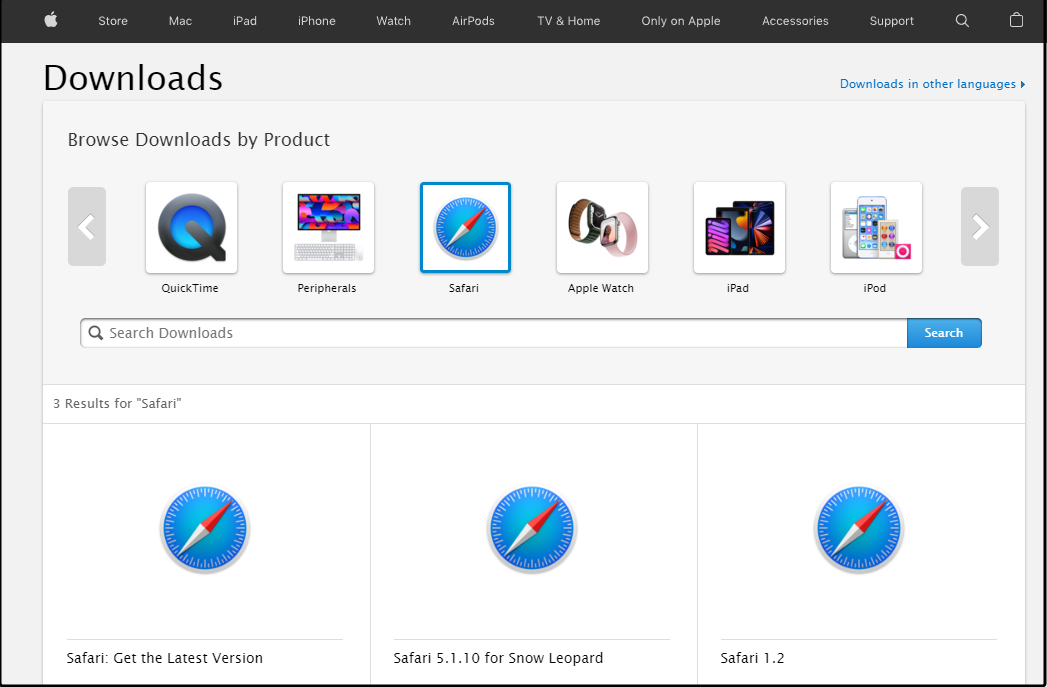Open the shopping bag icon
The height and width of the screenshot is (687, 1047).
tap(1016, 20)
